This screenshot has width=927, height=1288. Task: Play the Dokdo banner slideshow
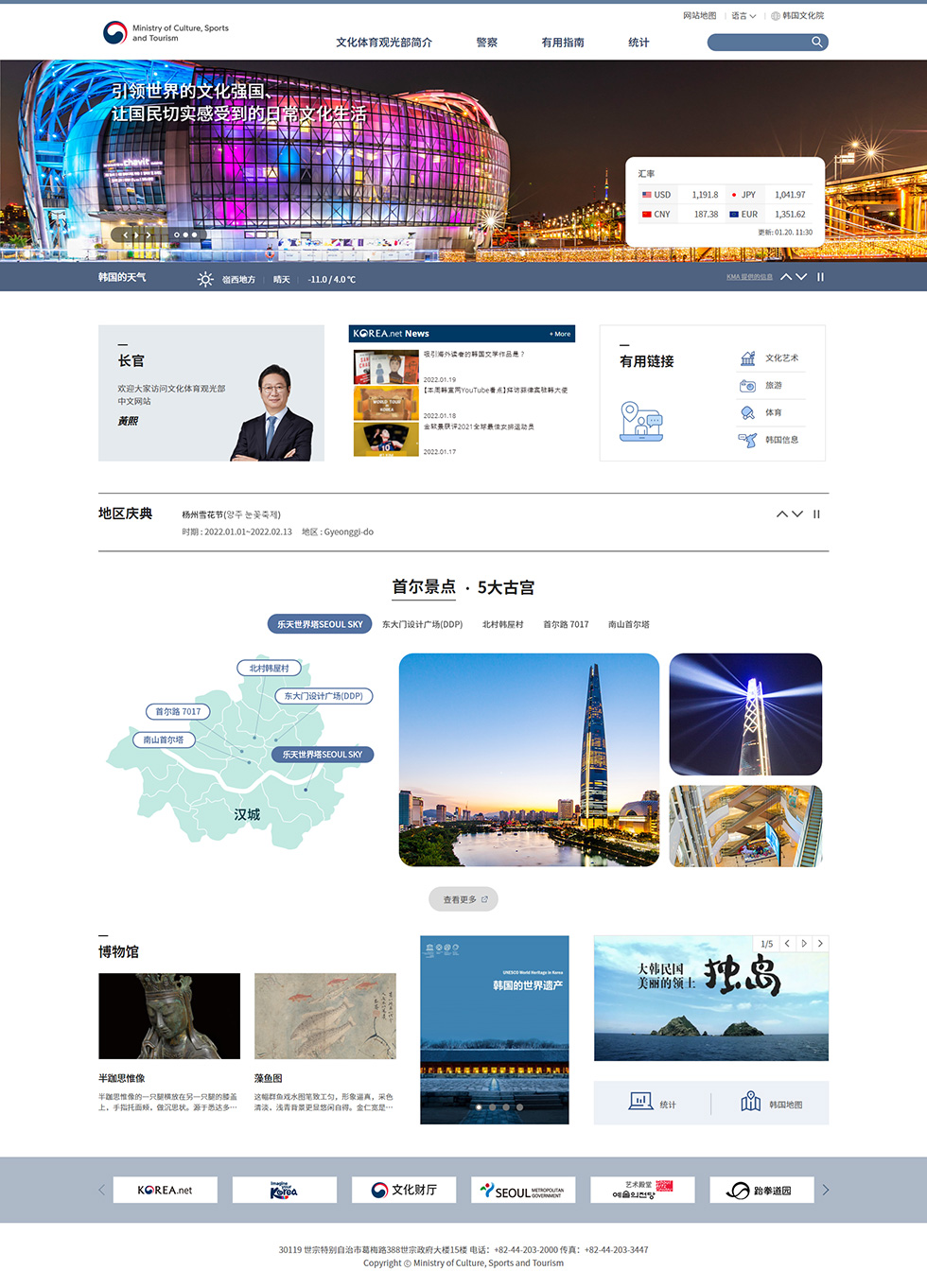[x=804, y=944]
